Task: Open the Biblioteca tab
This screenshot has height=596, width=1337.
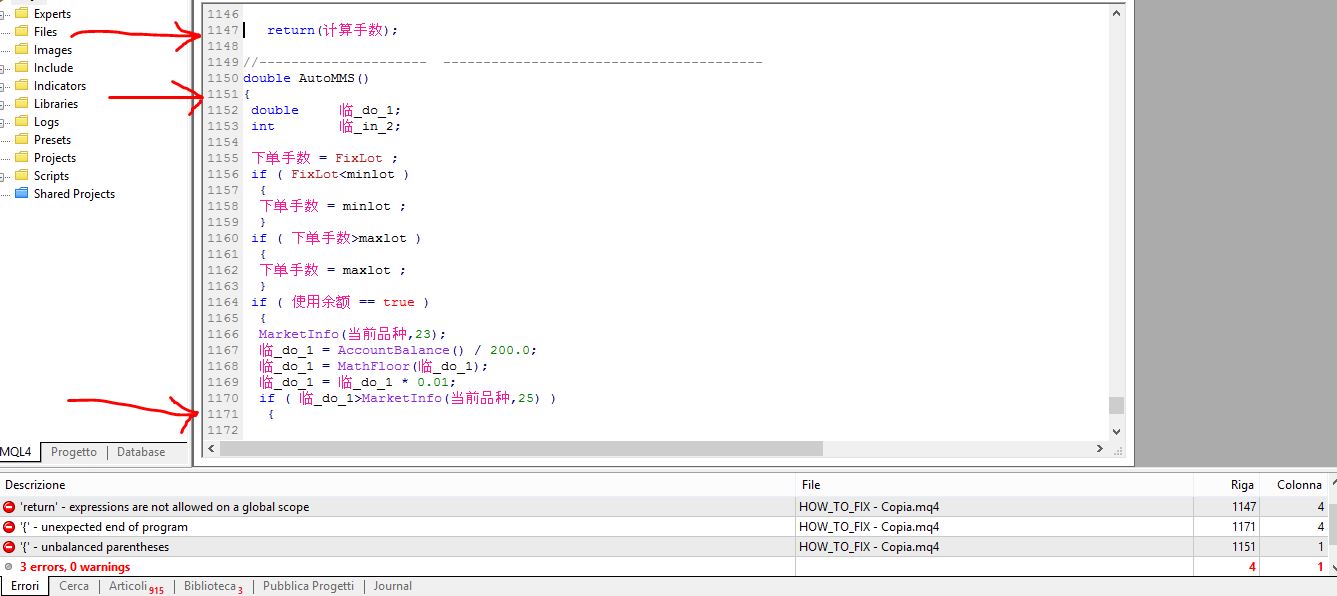Action: (213, 586)
